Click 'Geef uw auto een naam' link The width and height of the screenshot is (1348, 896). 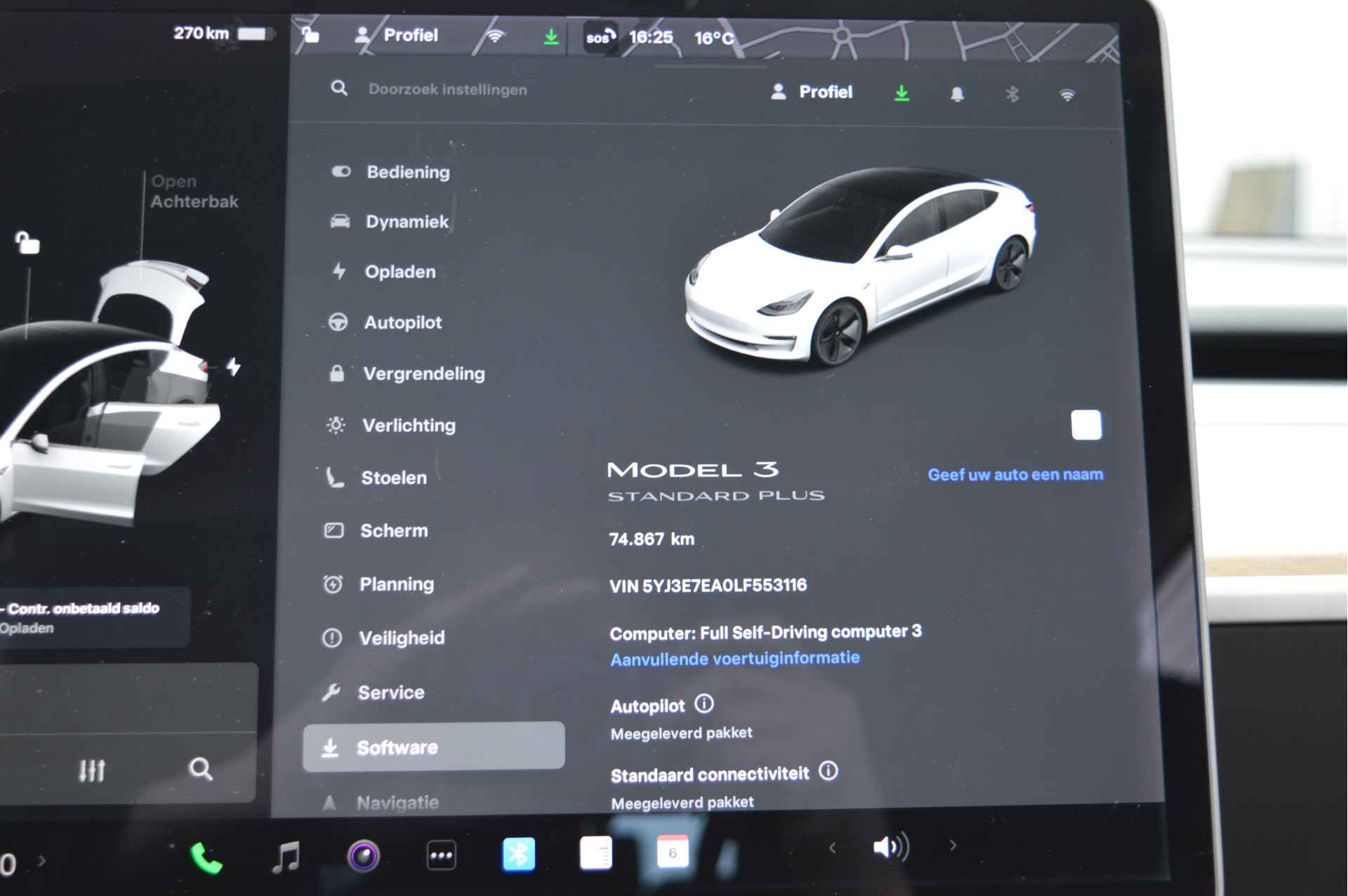1015,475
